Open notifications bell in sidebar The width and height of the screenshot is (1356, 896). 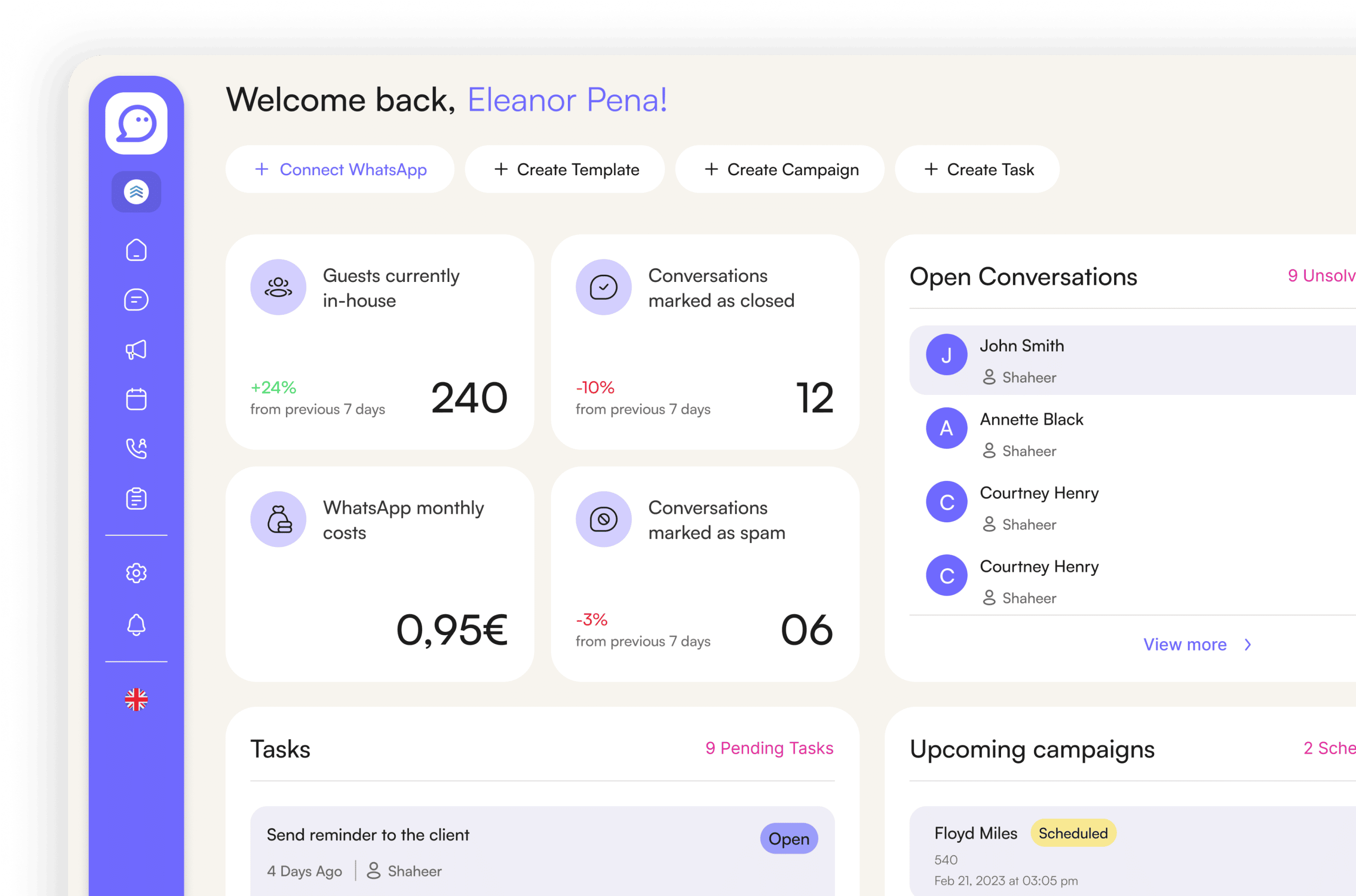tap(136, 625)
